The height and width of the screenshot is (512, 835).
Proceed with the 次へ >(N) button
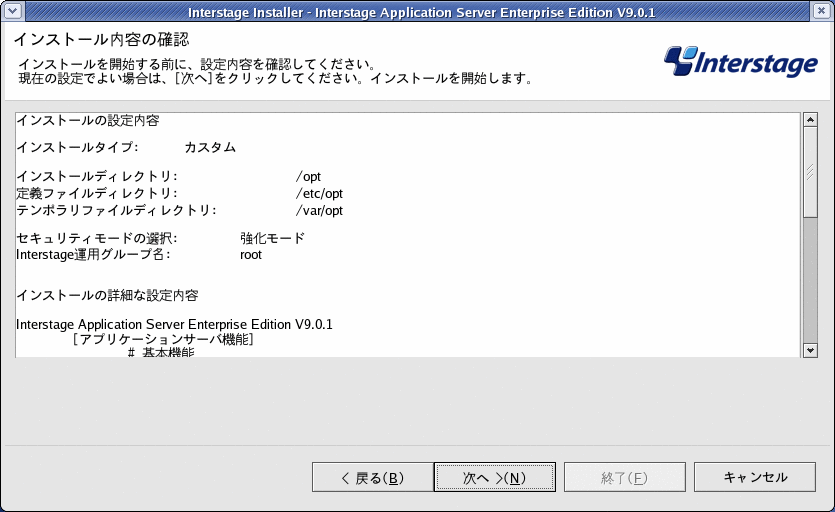tap(495, 477)
